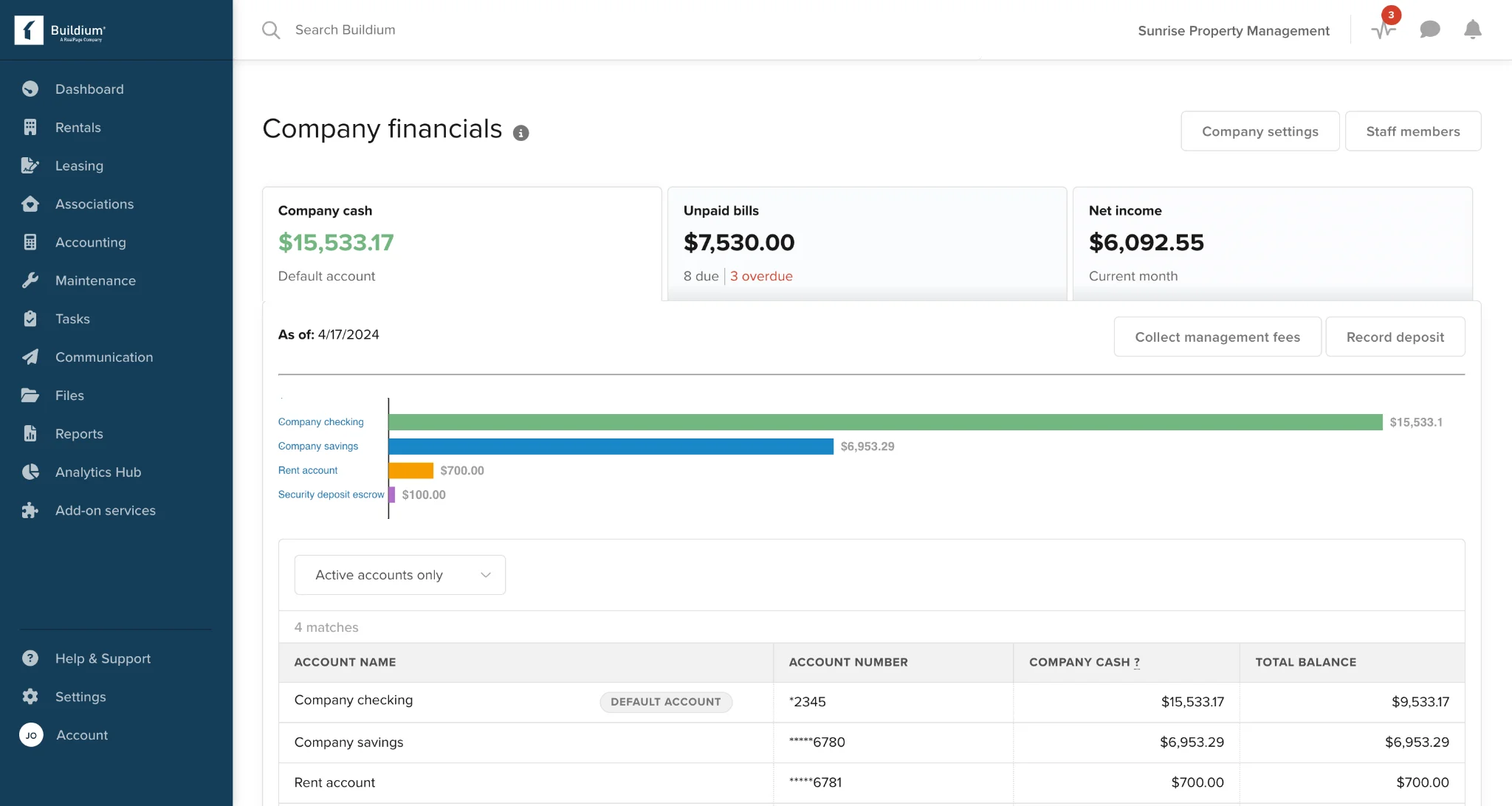Click the Record deposit button
Viewport: 1512px width, 806px height.
pos(1395,337)
